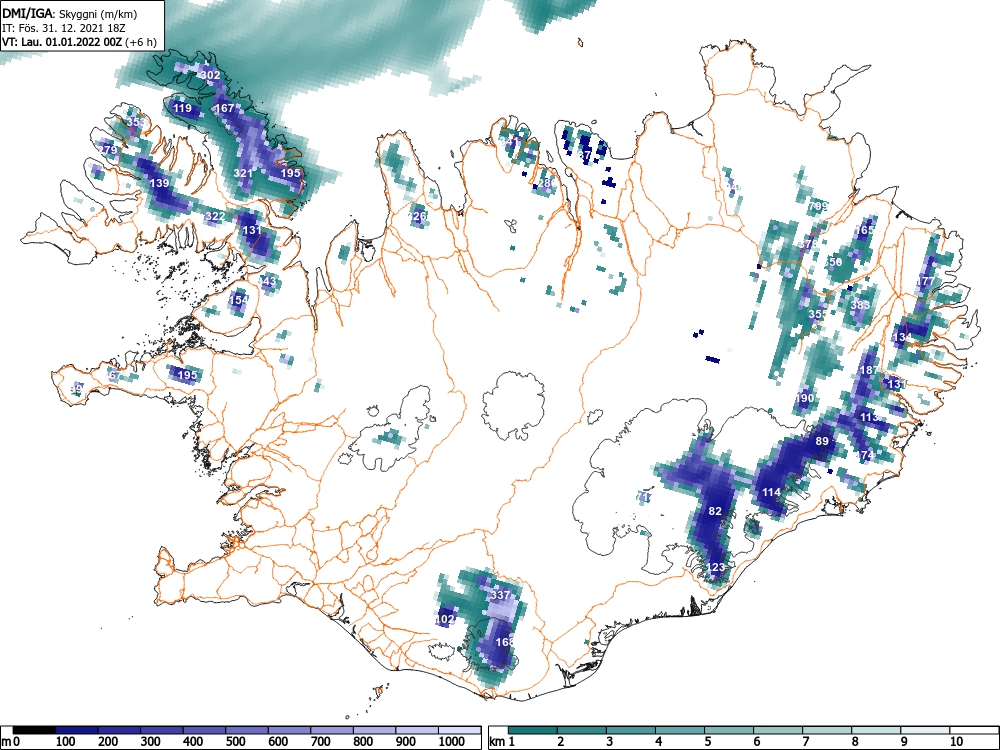Select the dark teal 1–2 km legend swatch
Viewport: 1000px width, 750px height.
pyautogui.click(x=533, y=730)
